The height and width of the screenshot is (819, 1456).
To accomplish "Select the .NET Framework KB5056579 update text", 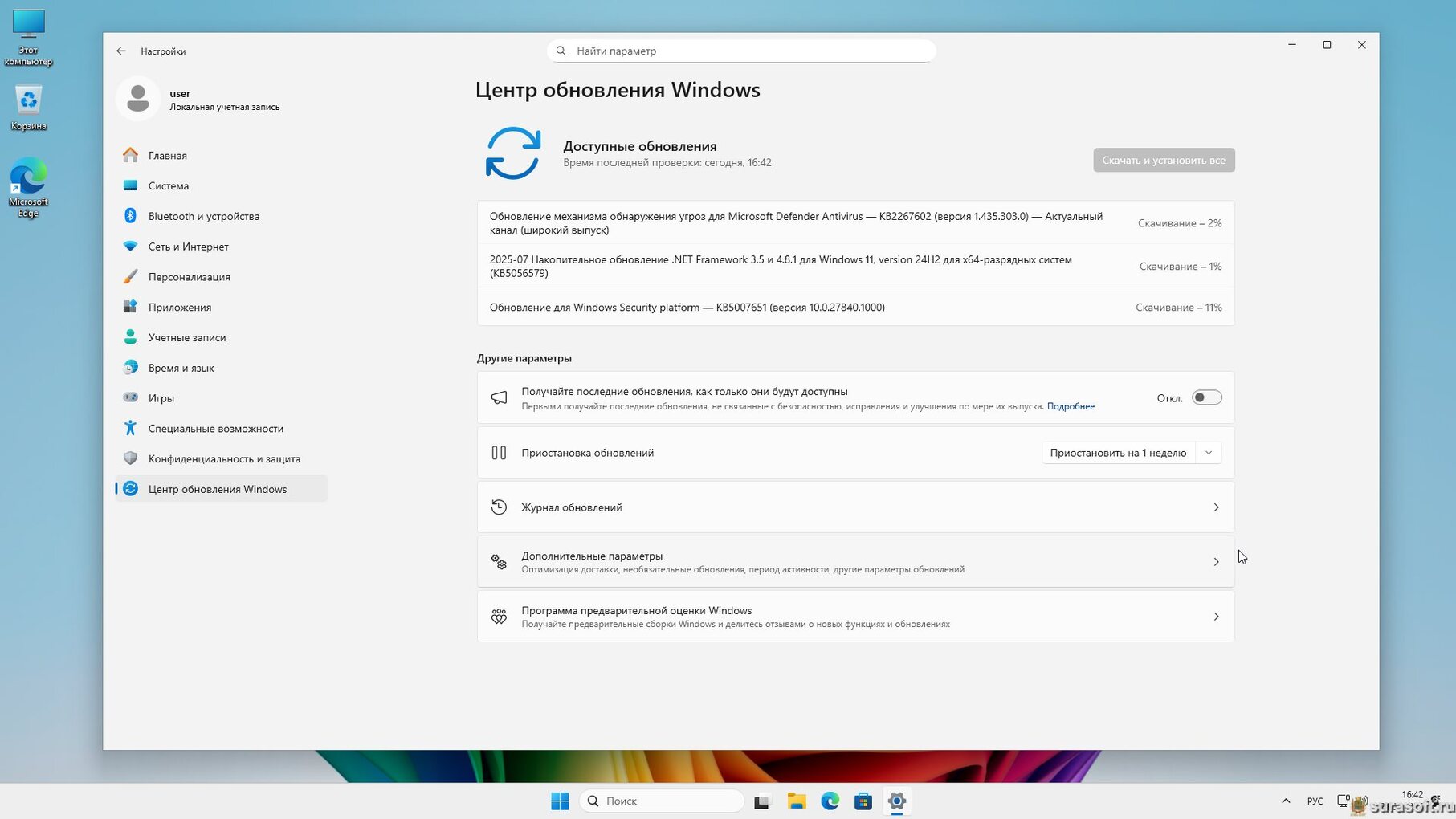I will [x=781, y=267].
